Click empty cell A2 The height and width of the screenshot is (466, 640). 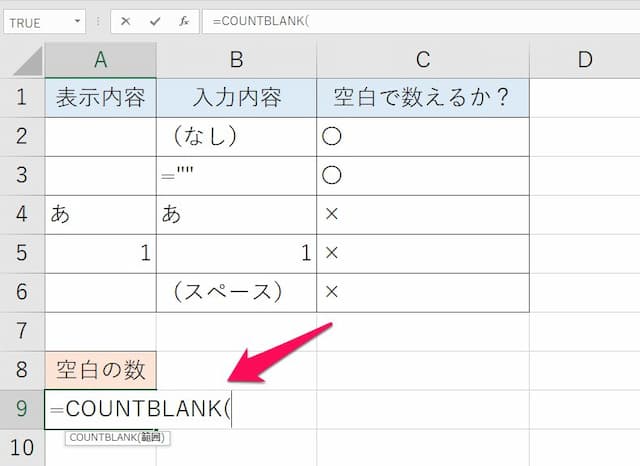coord(100,136)
